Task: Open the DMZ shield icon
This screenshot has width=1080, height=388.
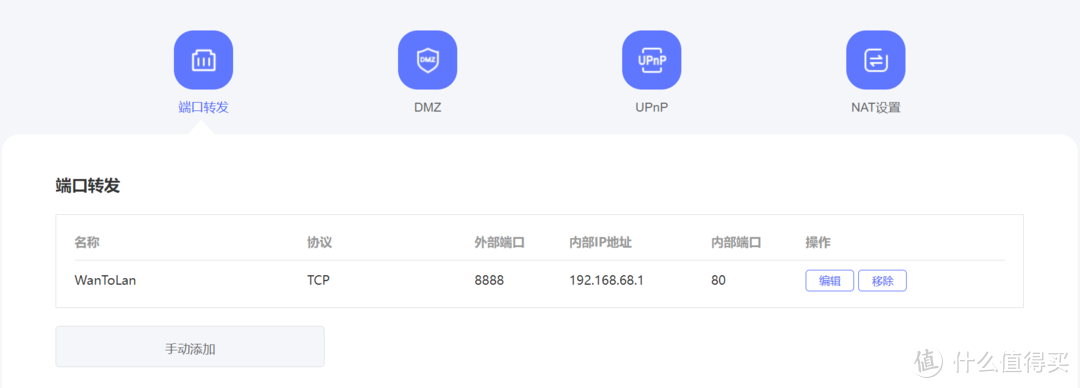Action: [428, 60]
